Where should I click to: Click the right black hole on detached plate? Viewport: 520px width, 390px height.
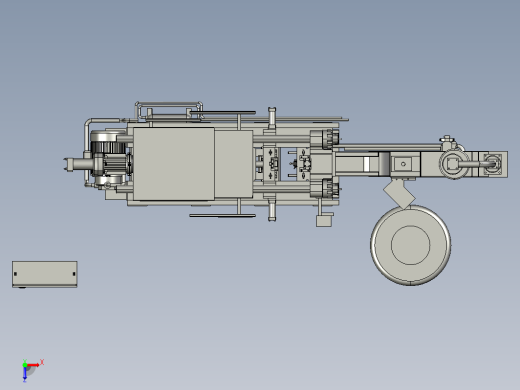[x=74, y=274]
